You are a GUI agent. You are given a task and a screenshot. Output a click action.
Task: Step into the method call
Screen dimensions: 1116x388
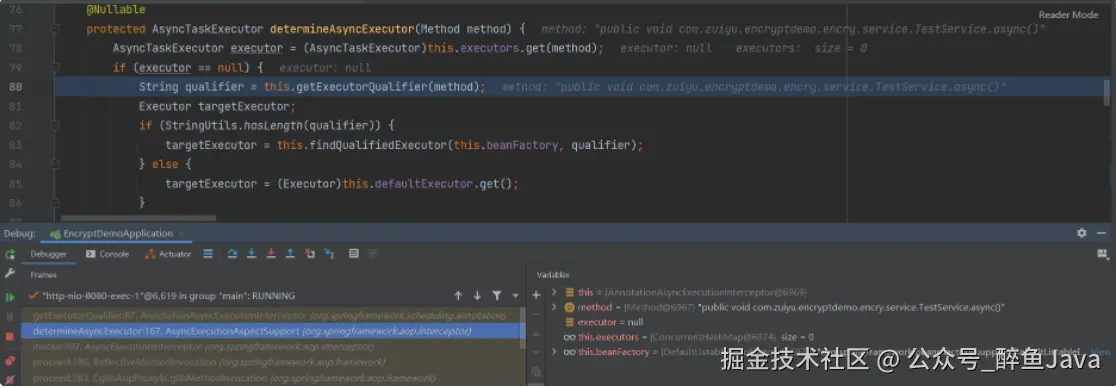click(x=252, y=253)
